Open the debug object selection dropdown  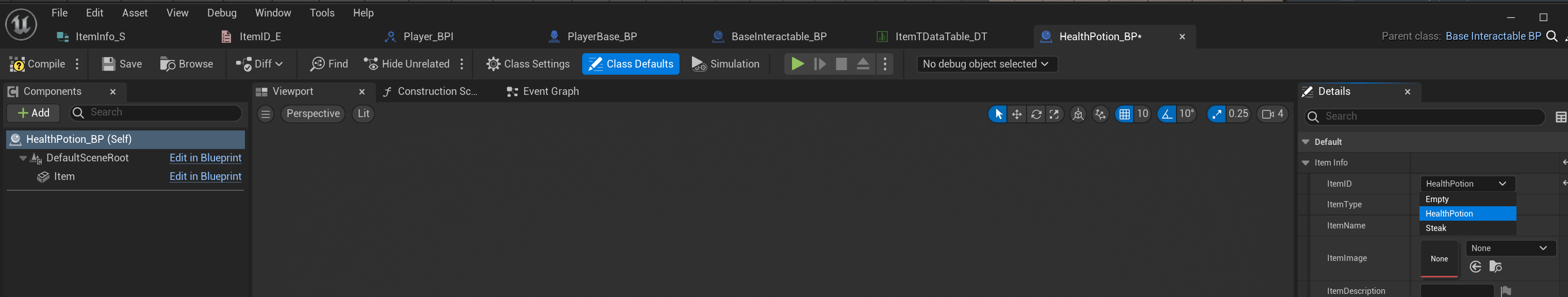coord(986,64)
